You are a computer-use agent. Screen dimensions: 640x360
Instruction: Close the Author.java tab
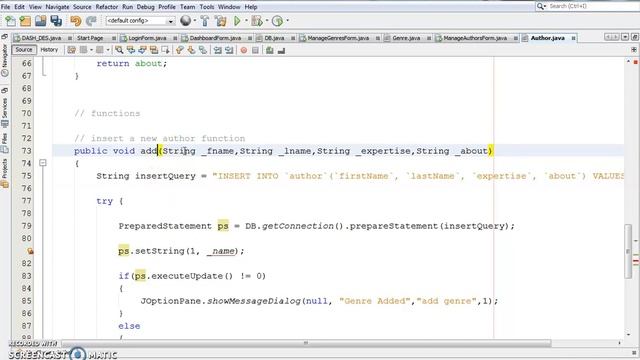tap(573, 38)
